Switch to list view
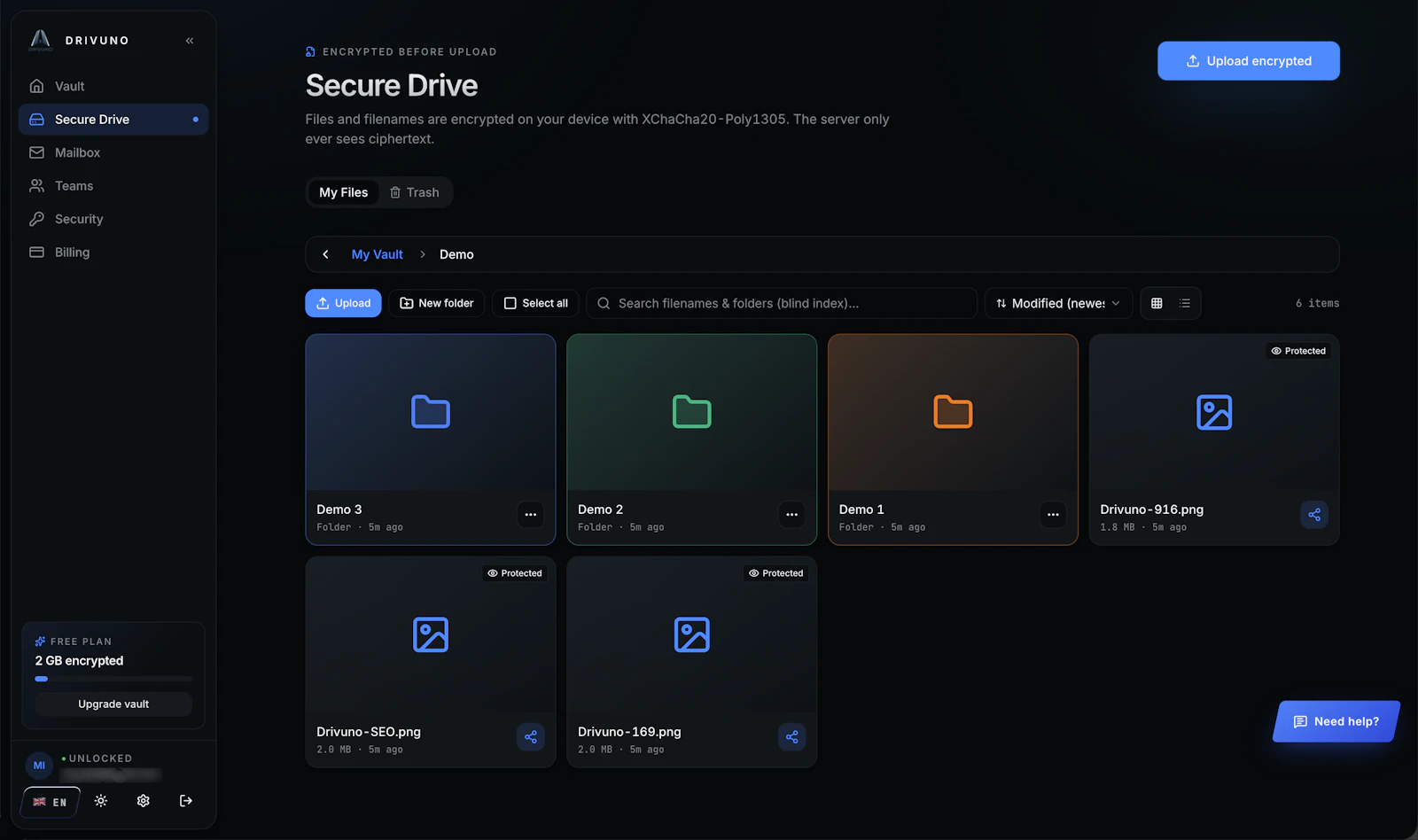1418x840 pixels. (1185, 303)
